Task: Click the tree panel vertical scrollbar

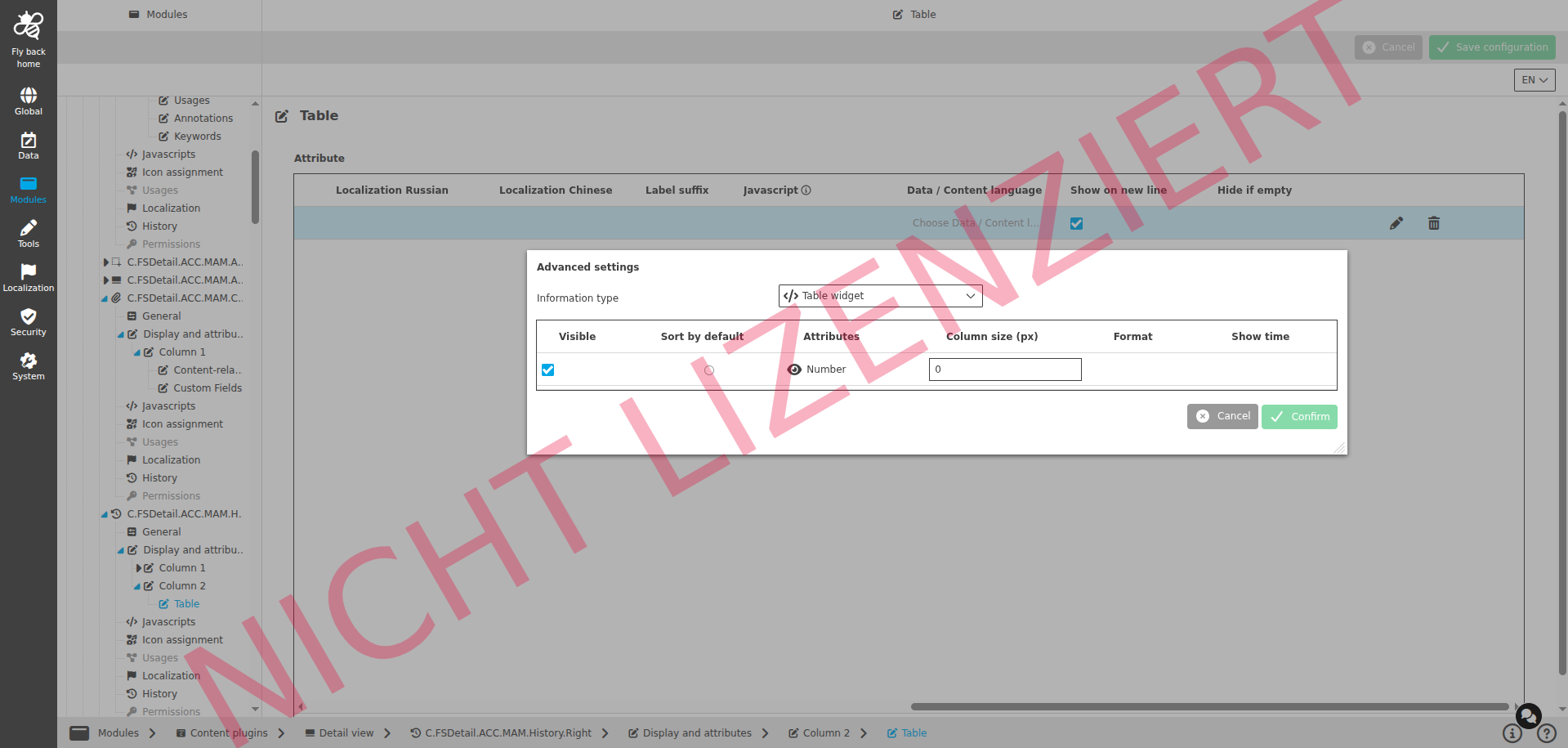Action: [255, 186]
